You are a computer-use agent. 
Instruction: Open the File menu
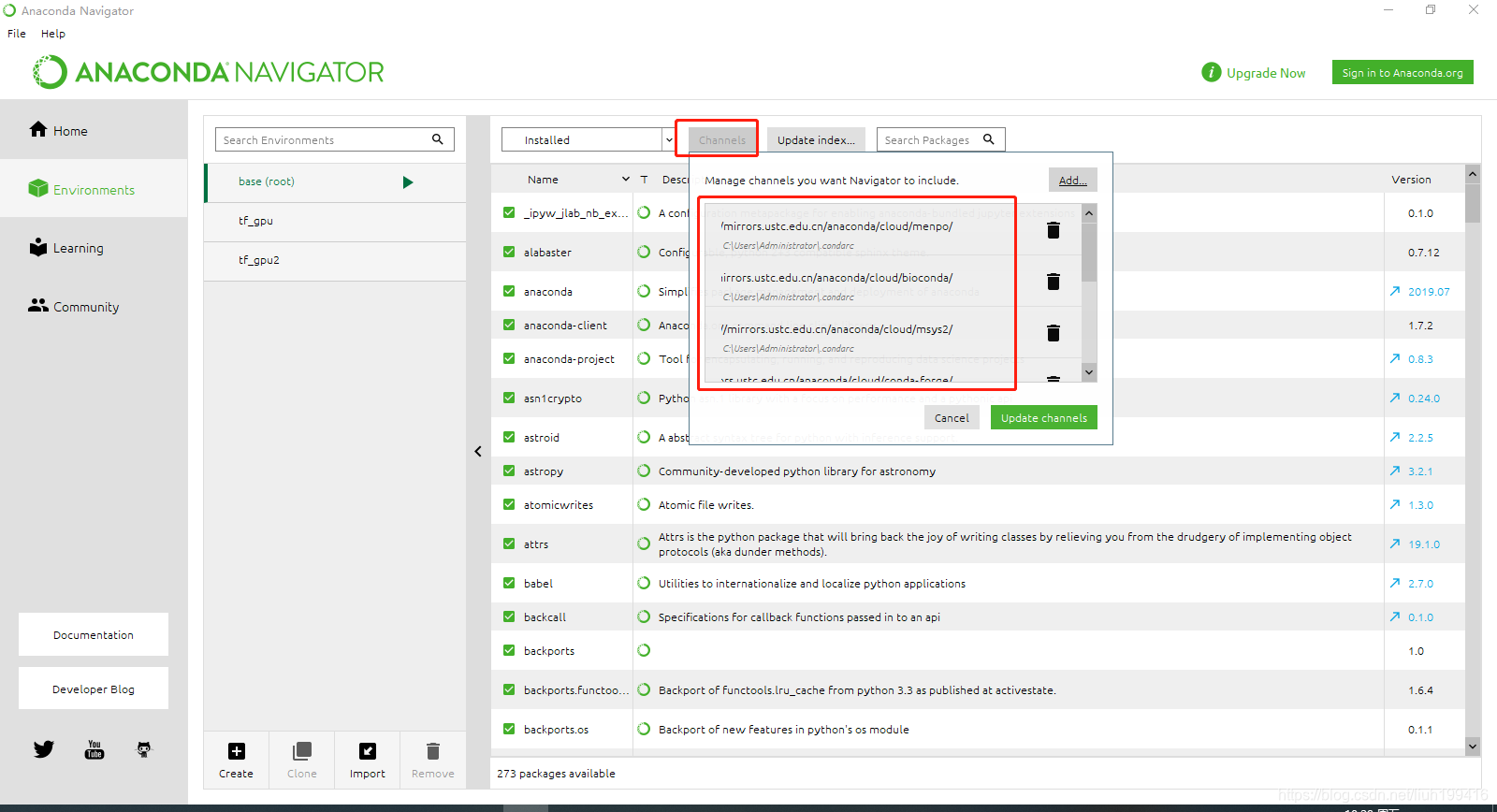tap(17, 33)
